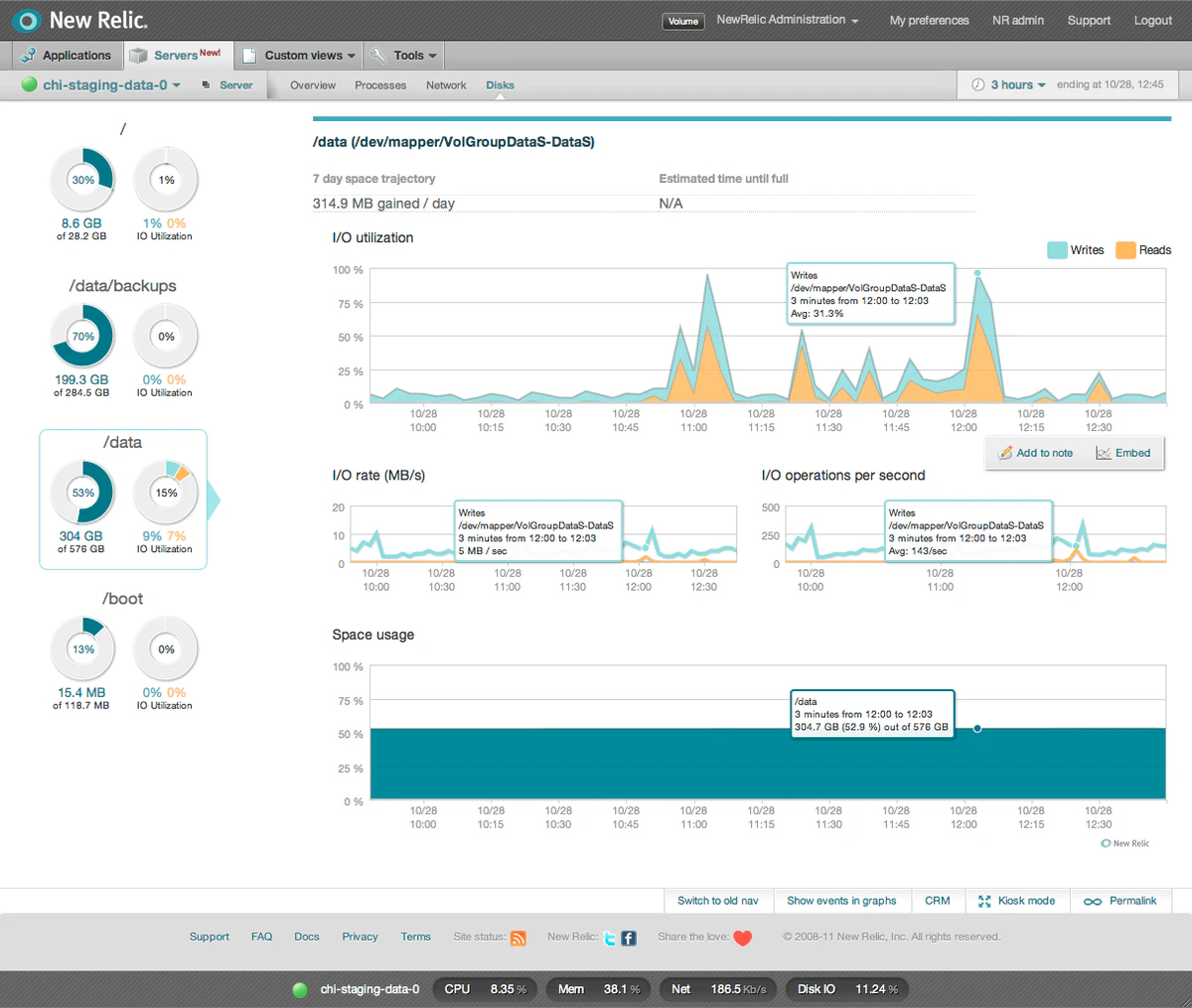The image size is (1192, 1008).
Task: Click the Add to note pencil icon
Action: [x=1004, y=453]
